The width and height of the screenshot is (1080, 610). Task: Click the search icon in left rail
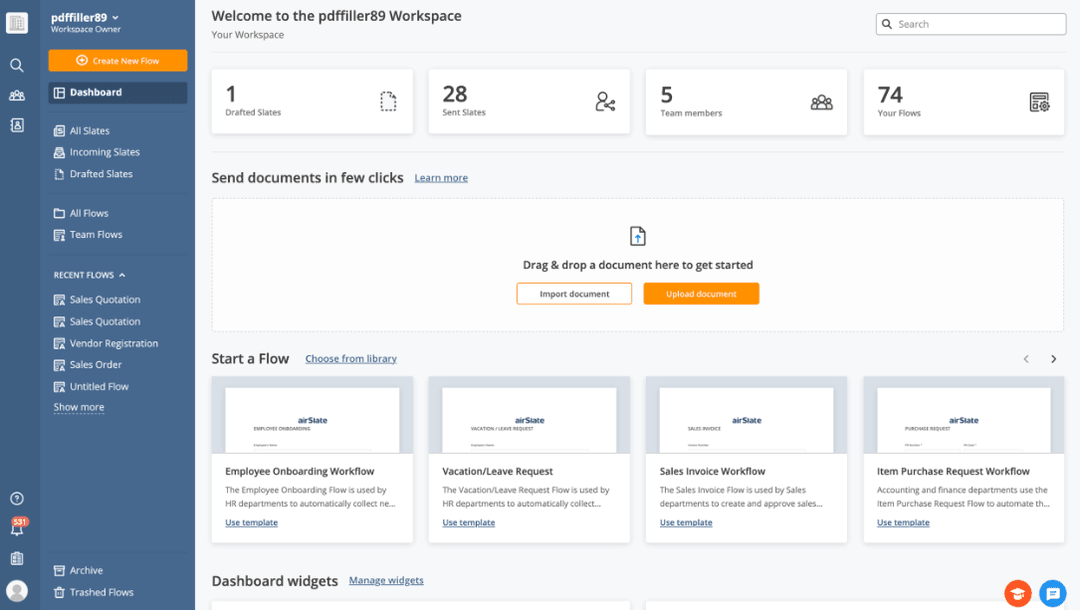click(x=17, y=65)
